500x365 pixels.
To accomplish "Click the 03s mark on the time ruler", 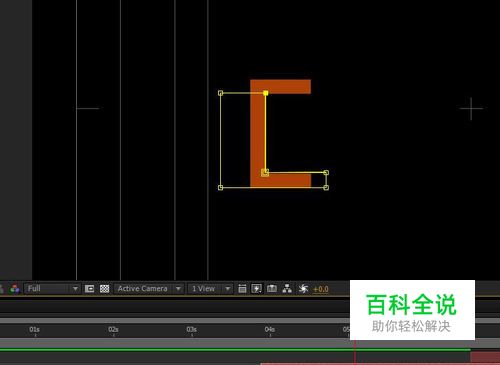I will pyautogui.click(x=191, y=330).
